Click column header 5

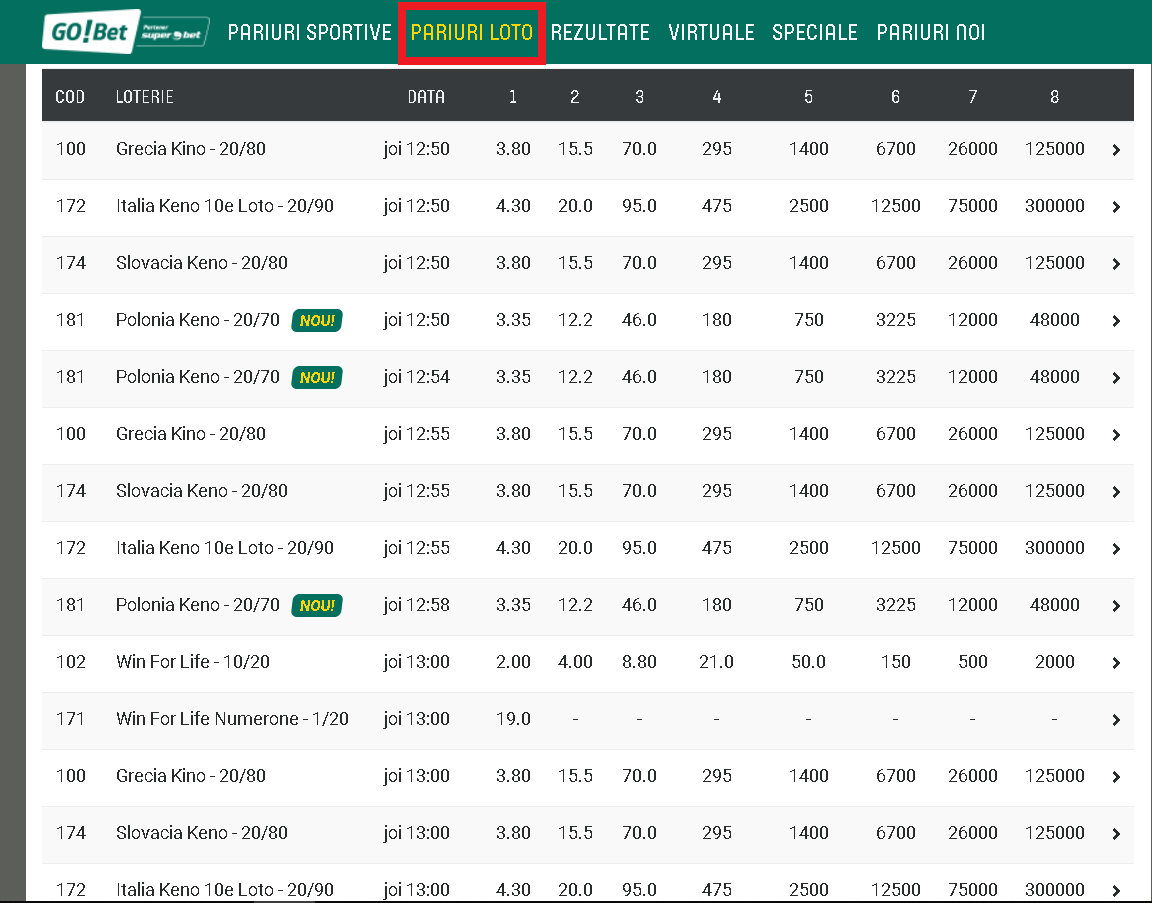coord(808,97)
